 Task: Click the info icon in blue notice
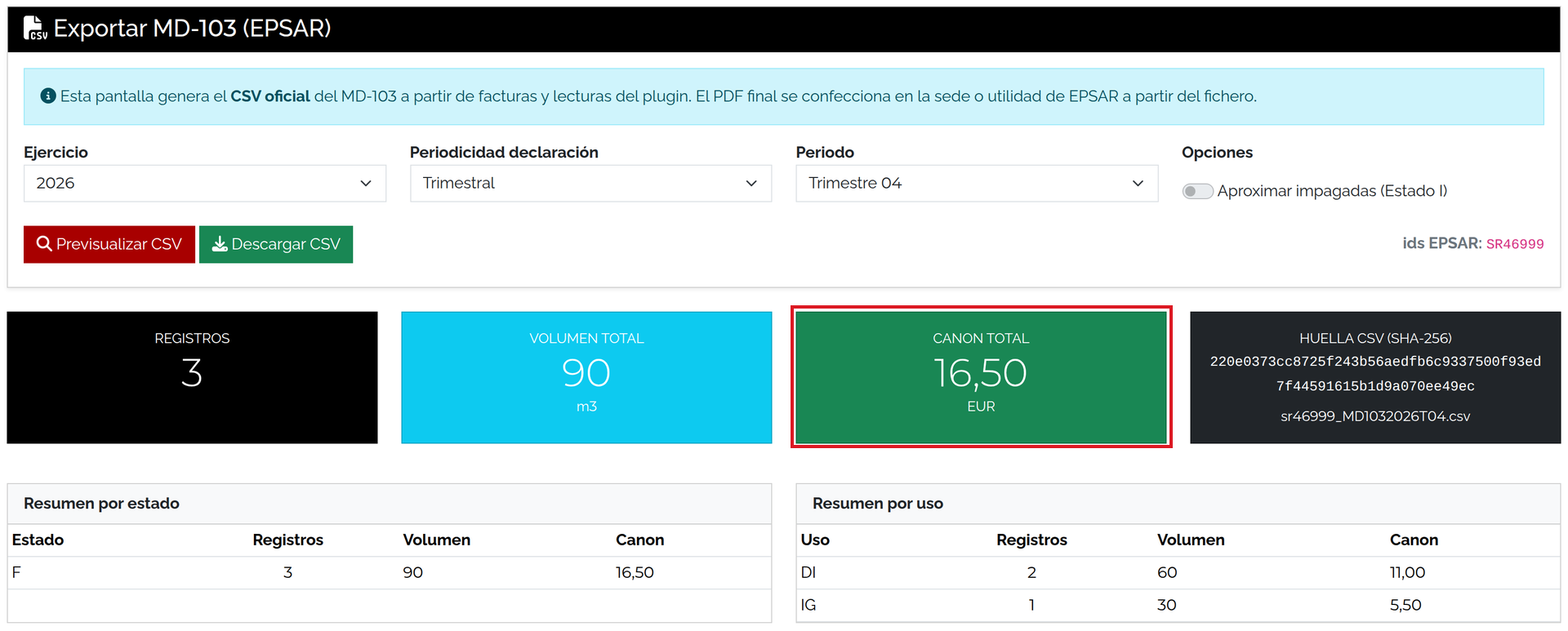click(48, 96)
